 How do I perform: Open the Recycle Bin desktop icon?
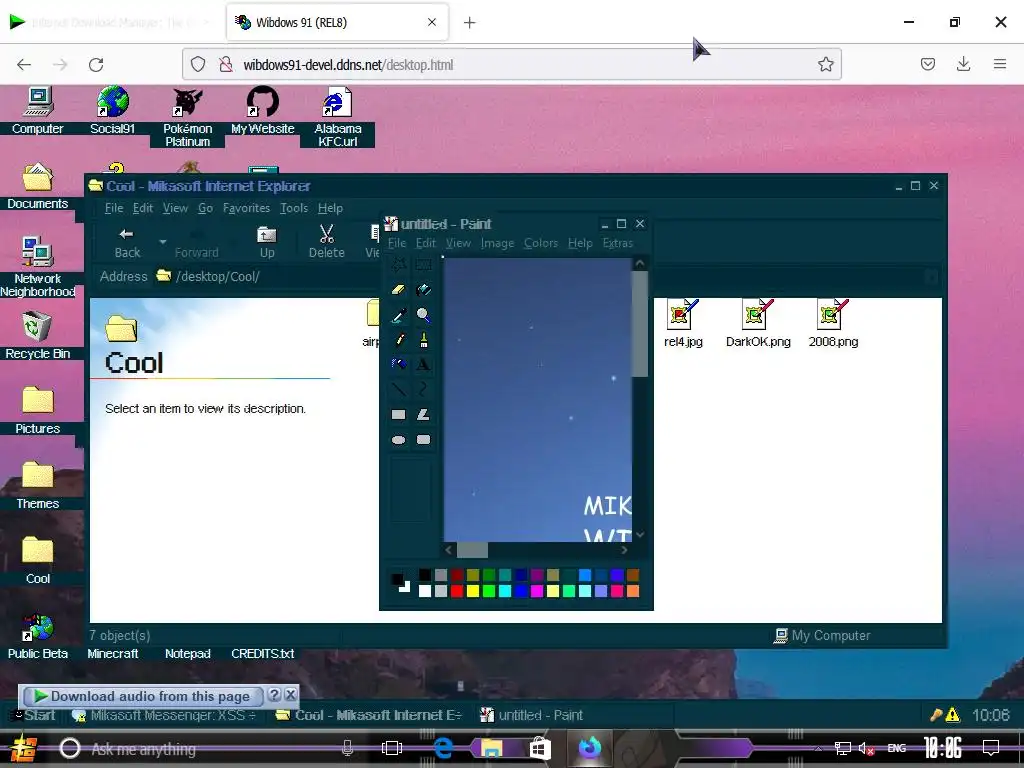pos(37,335)
